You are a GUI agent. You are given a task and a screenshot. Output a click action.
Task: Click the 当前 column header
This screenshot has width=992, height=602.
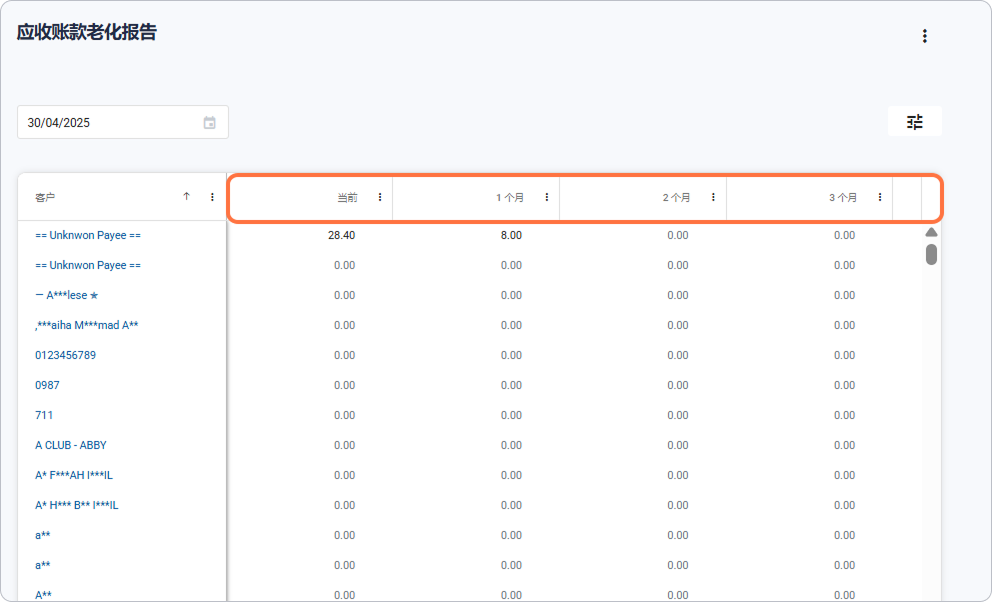coord(310,198)
